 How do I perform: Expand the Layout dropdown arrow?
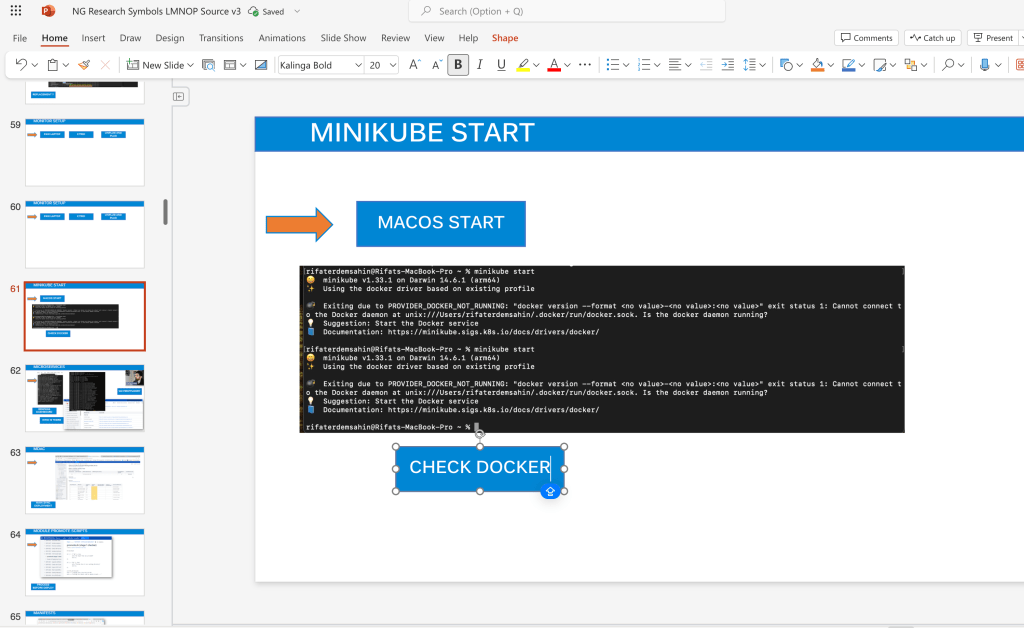pos(243,65)
